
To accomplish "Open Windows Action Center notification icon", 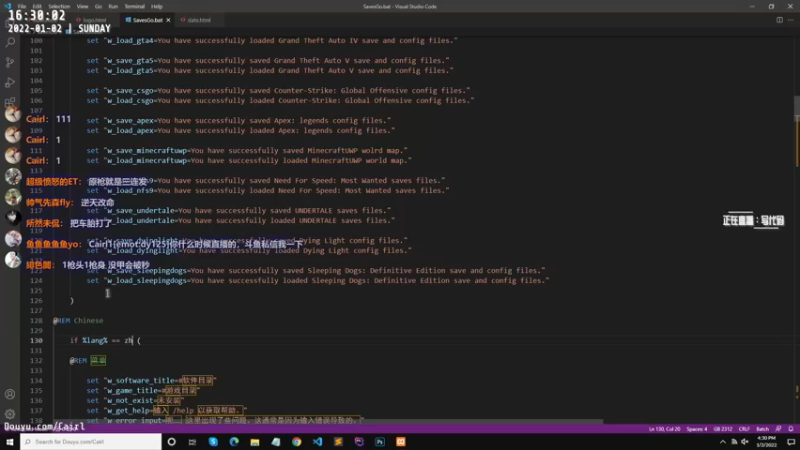I will (791, 442).
